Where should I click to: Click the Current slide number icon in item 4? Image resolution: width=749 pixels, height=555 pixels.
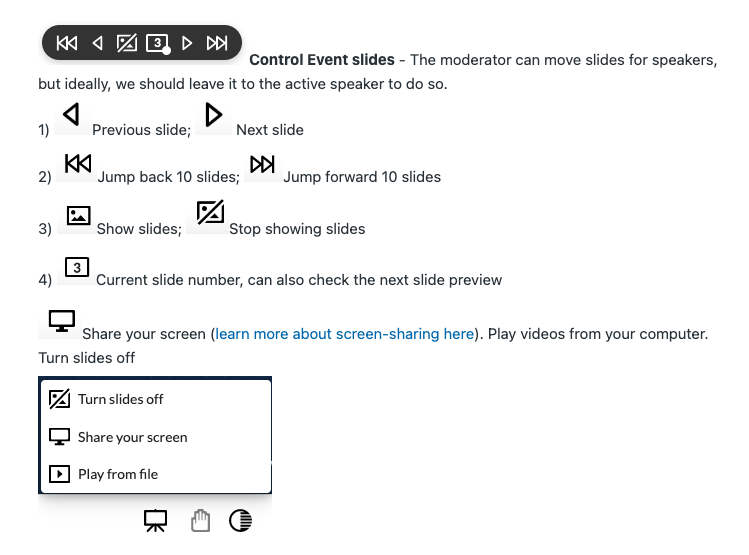coord(77,267)
